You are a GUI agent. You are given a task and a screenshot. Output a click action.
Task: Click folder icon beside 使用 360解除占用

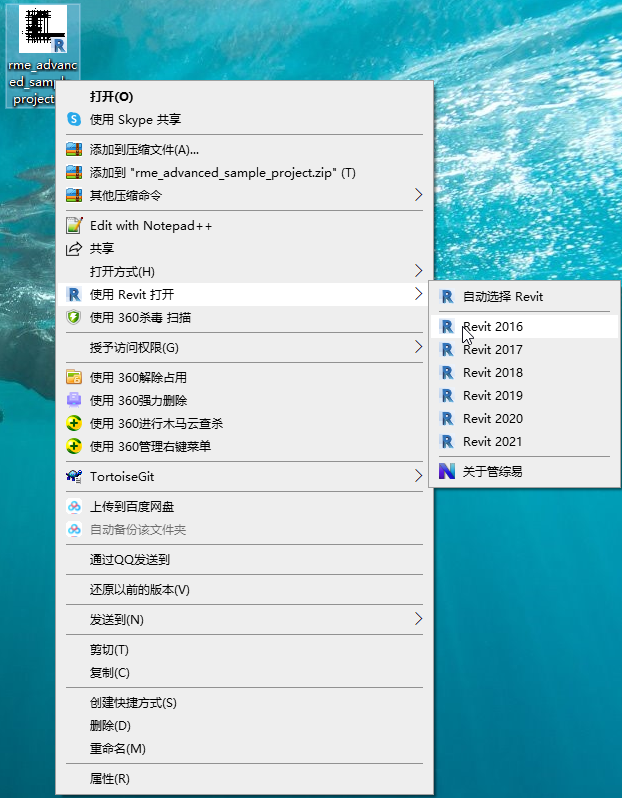click(x=74, y=377)
